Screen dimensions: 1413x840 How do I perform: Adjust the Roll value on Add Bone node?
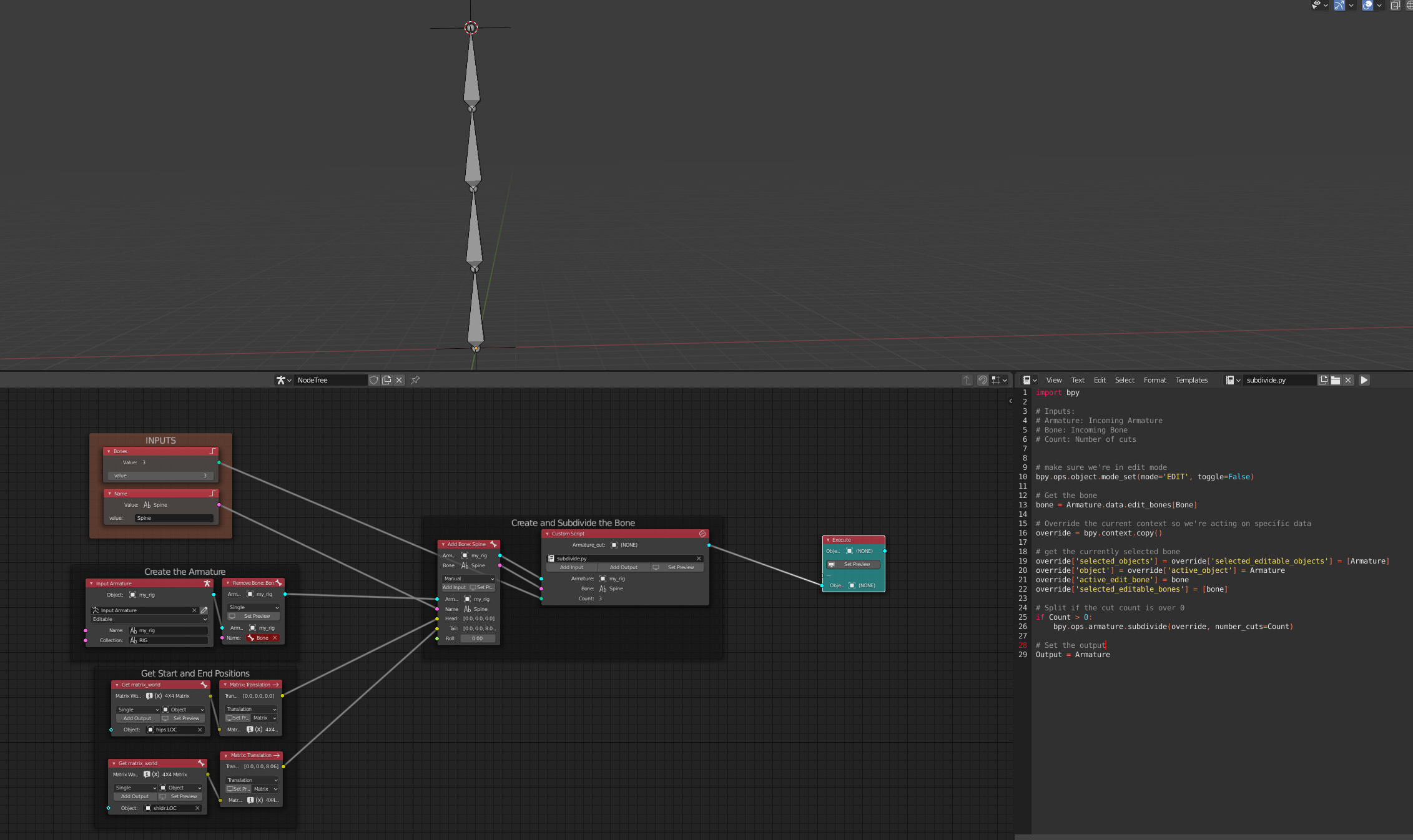pyautogui.click(x=478, y=638)
